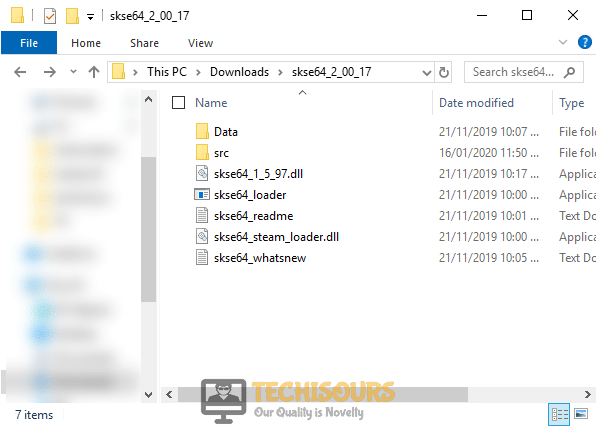597x427 pixels.
Task: Click the Properties quick access icon
Action: (x=50, y=16)
